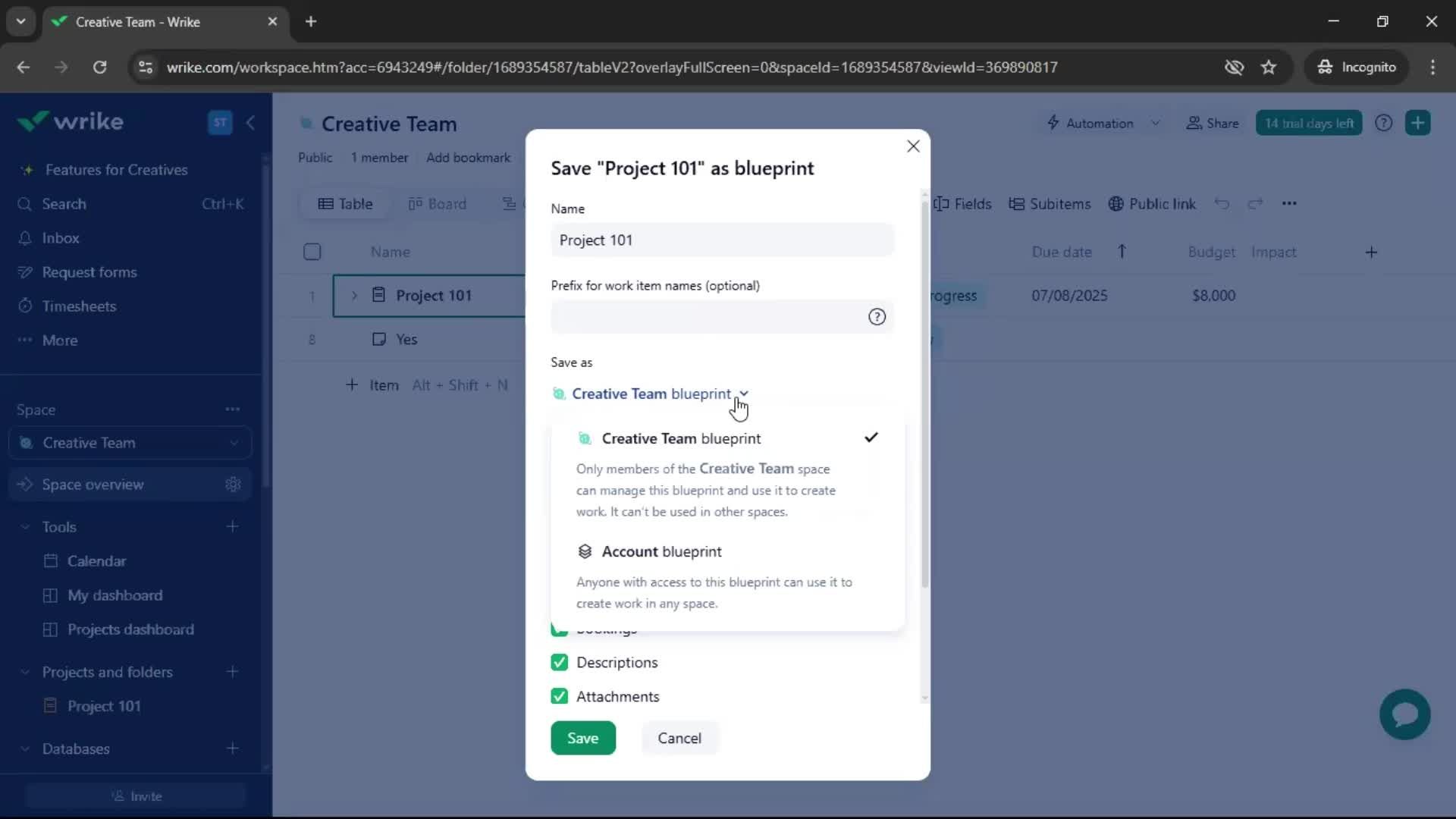
Task: Click the undo arrow icon
Action: click(1222, 203)
